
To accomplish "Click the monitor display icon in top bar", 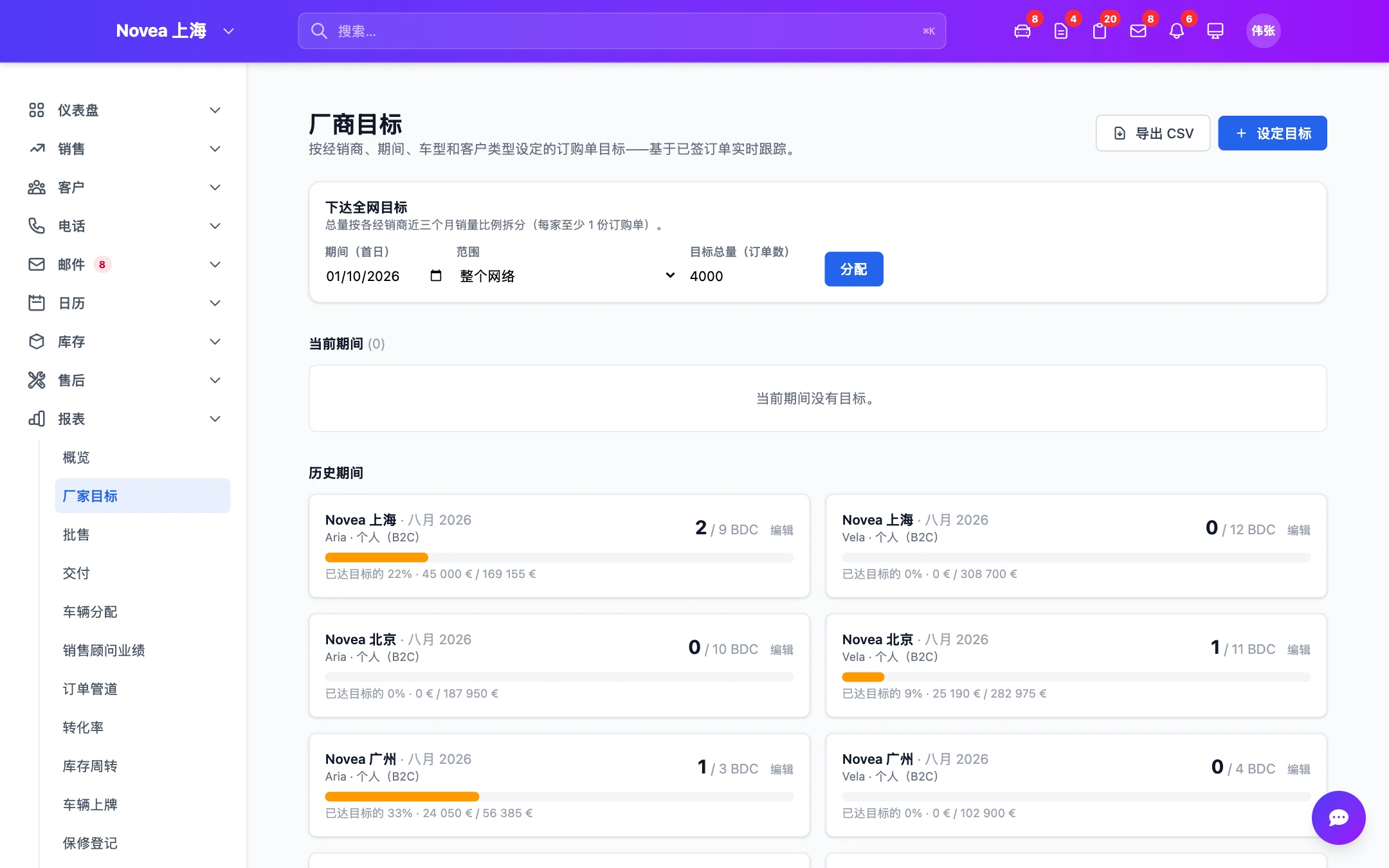I will [x=1215, y=31].
